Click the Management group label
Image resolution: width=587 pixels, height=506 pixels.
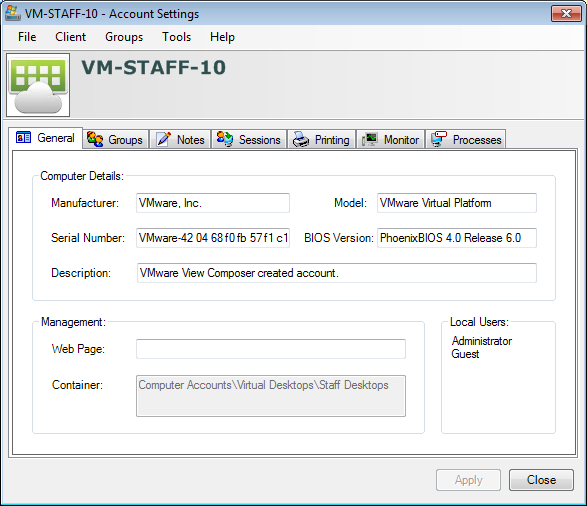coord(73,322)
